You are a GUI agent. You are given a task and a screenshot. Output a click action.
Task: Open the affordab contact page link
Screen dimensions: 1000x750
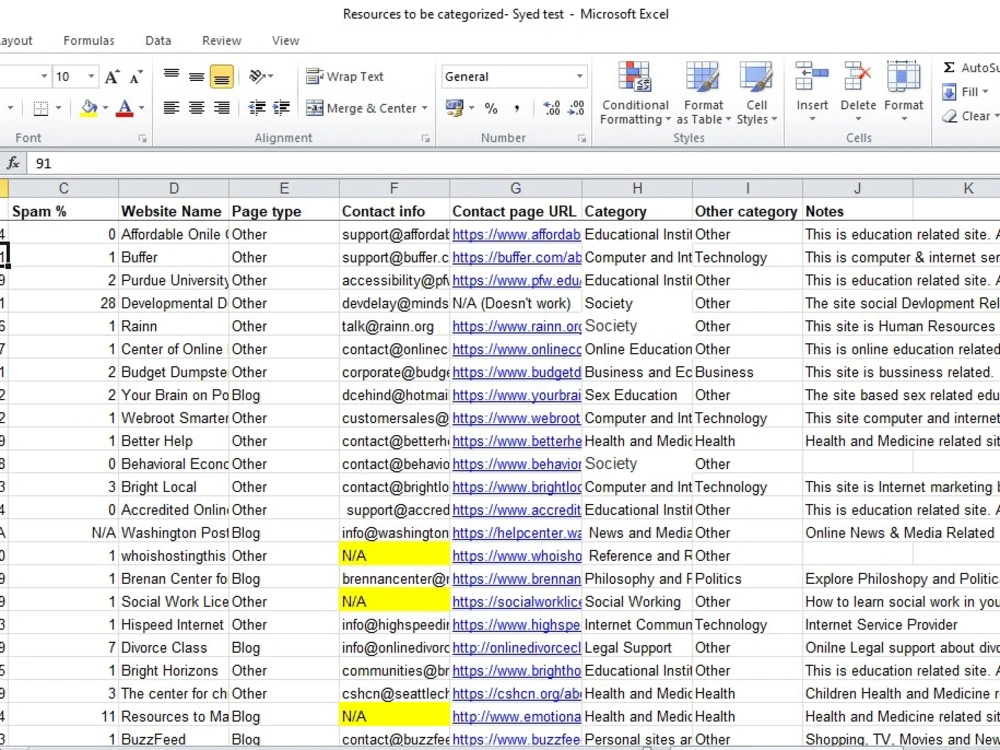point(517,235)
